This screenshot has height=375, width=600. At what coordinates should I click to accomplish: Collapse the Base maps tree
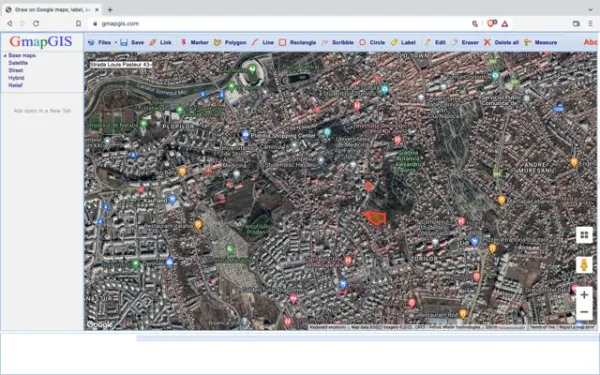point(5,56)
